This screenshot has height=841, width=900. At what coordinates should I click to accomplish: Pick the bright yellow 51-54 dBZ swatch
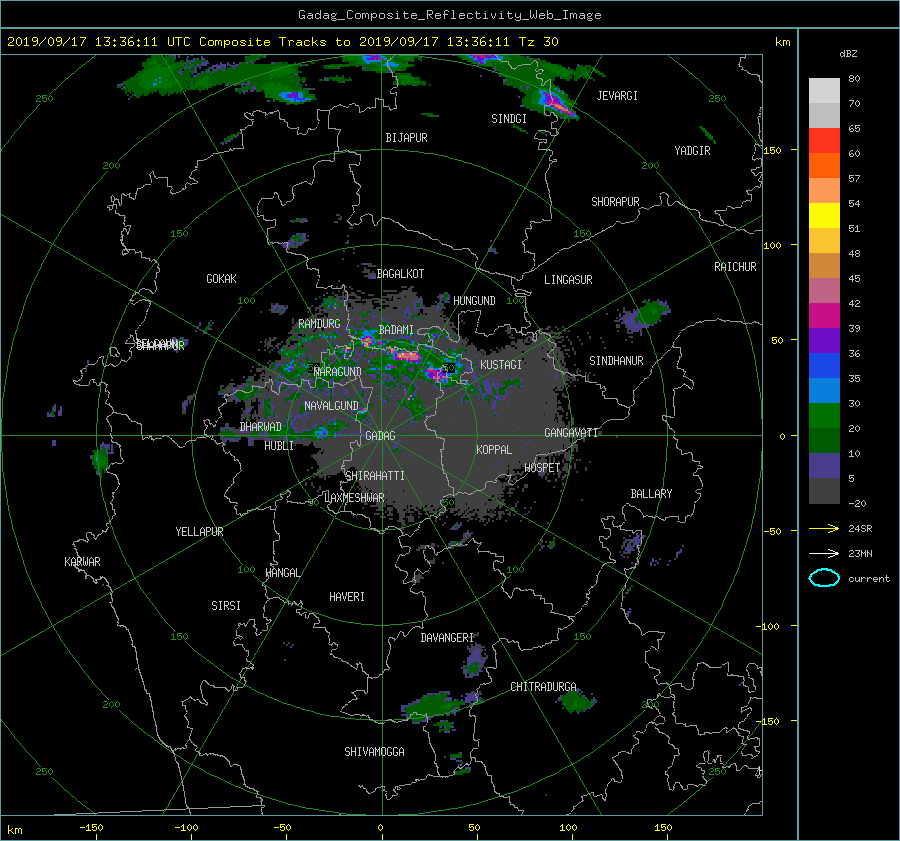[824, 216]
